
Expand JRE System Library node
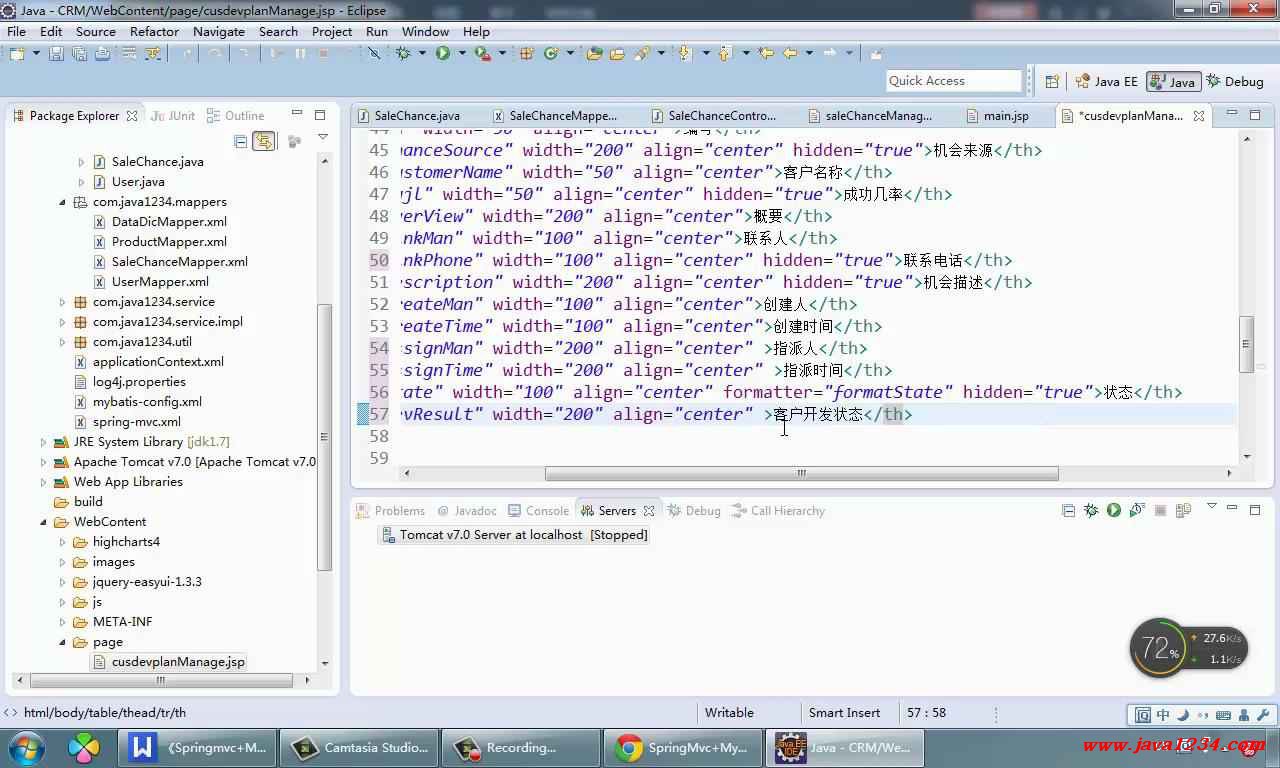44,442
